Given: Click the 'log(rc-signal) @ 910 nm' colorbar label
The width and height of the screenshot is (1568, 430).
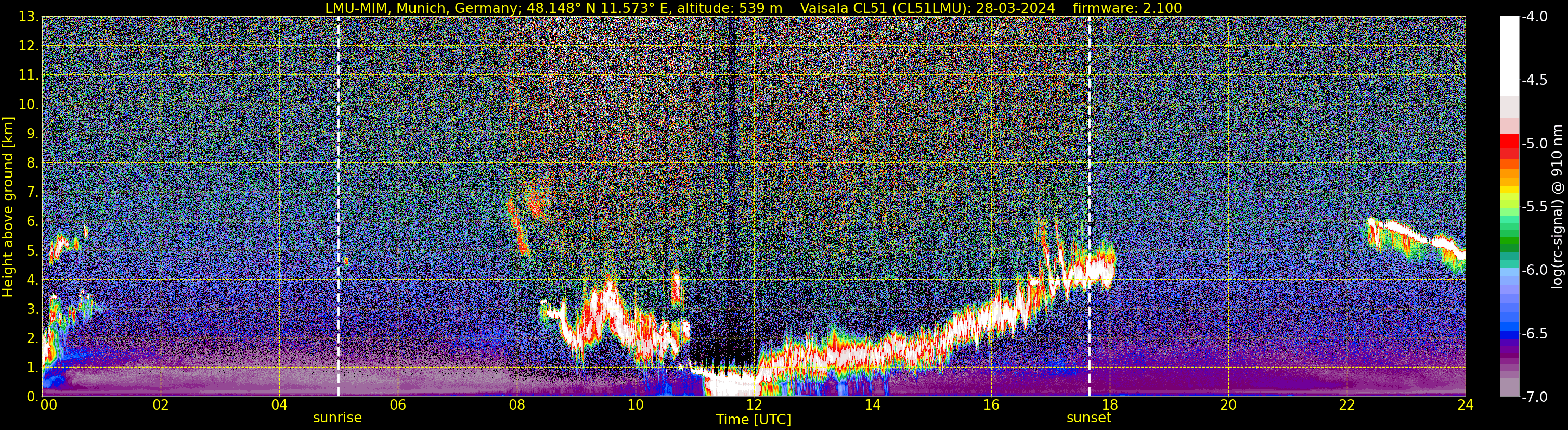Looking at the screenshot, I should pyautogui.click(x=1558, y=207).
